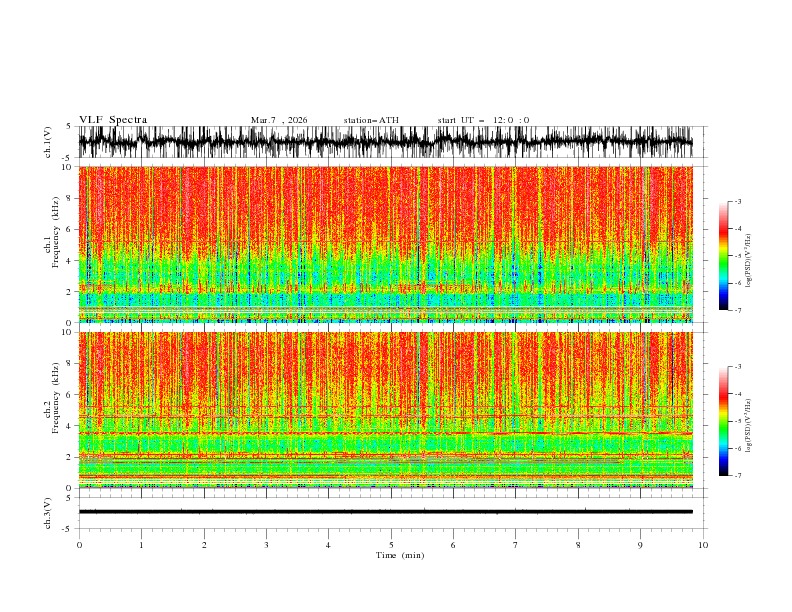Select the "start UT = 12:0 :0" text
Screen dimensions: 792x612
pos(483,120)
